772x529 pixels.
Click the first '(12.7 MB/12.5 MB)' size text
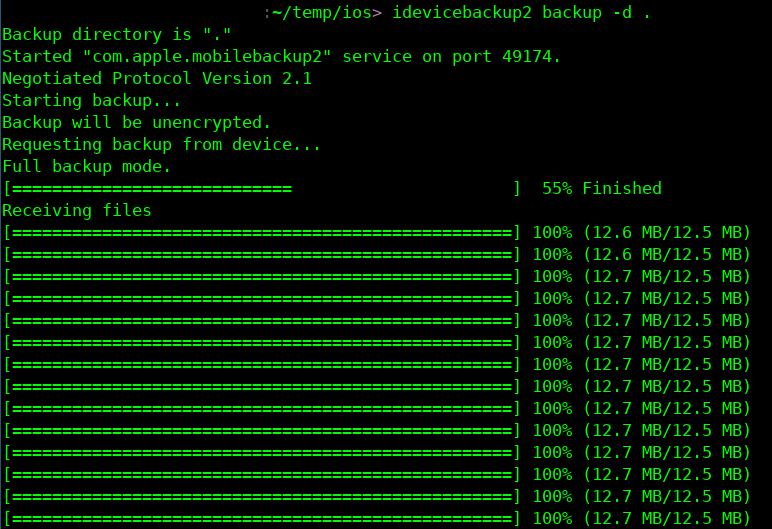click(666, 276)
